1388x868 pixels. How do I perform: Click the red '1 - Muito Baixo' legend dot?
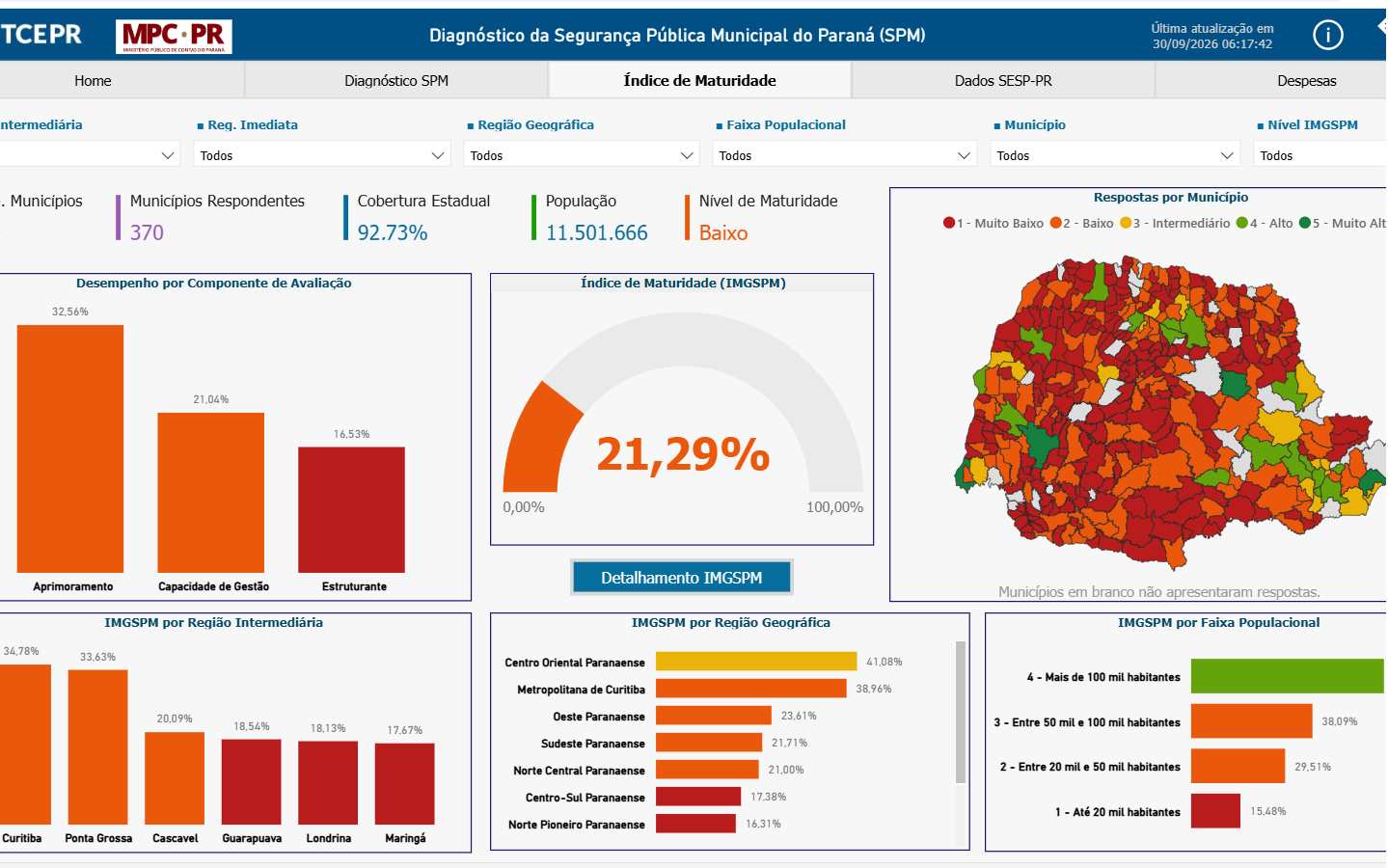click(949, 223)
